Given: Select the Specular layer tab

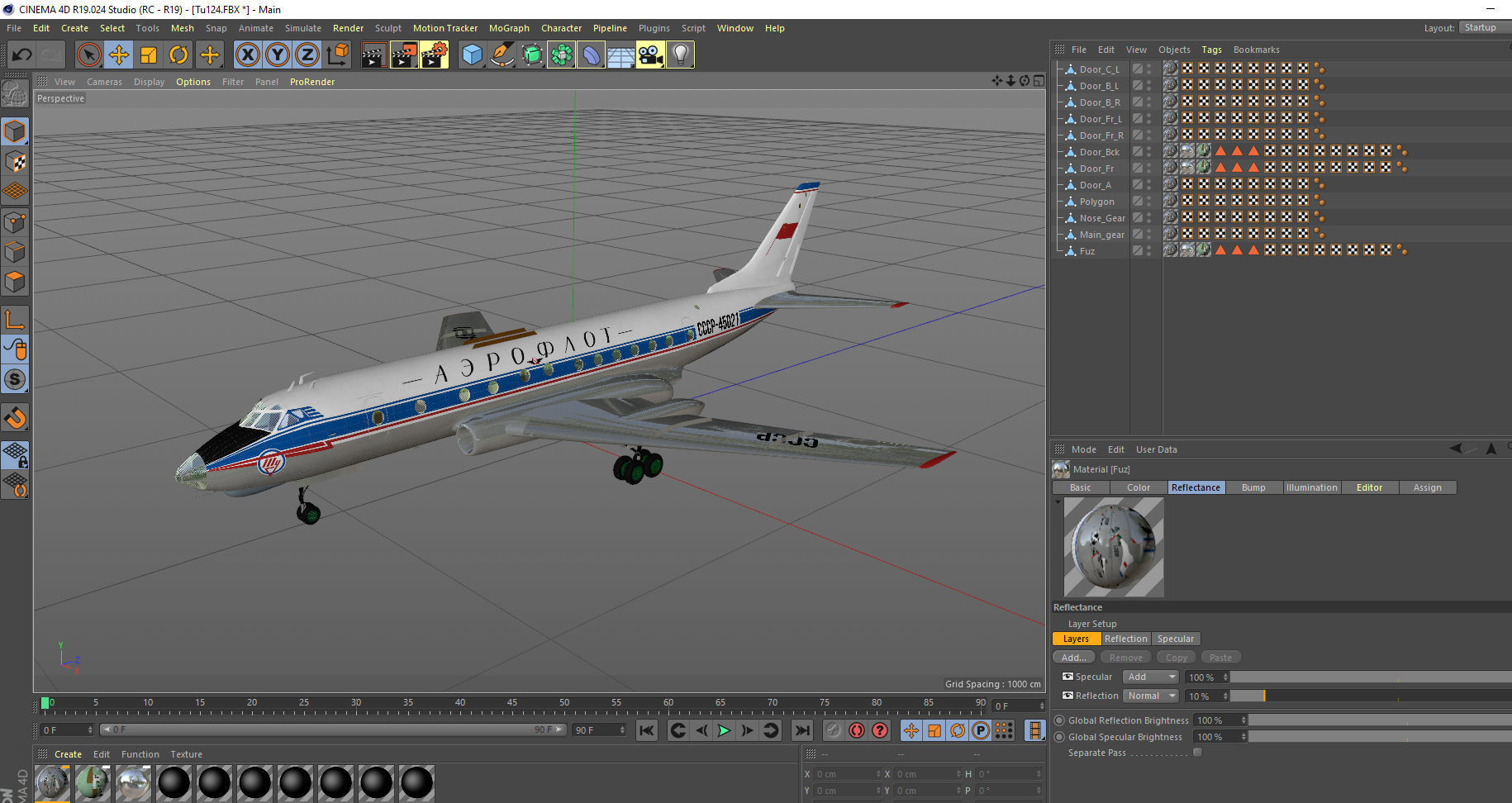Looking at the screenshot, I should 1175,639.
